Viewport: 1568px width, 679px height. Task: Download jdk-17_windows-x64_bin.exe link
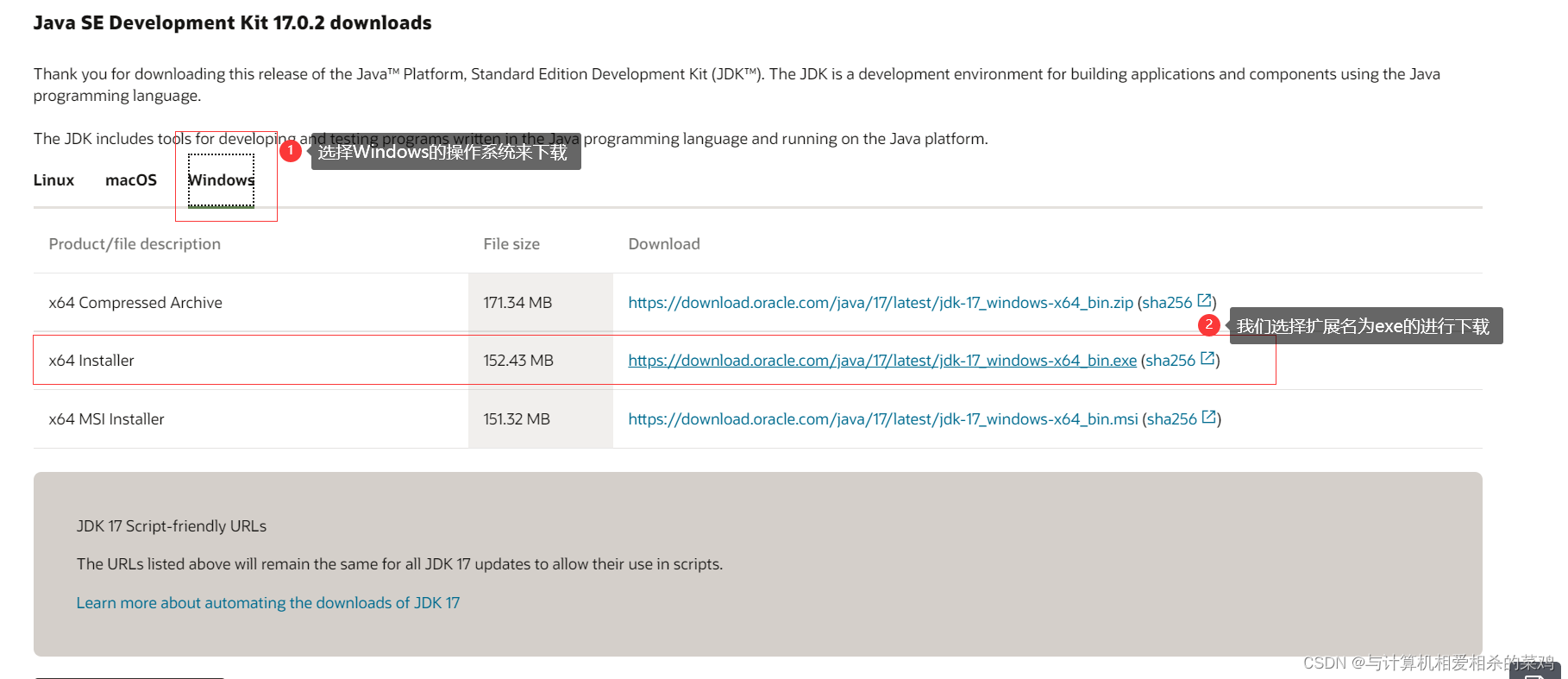tap(882, 361)
